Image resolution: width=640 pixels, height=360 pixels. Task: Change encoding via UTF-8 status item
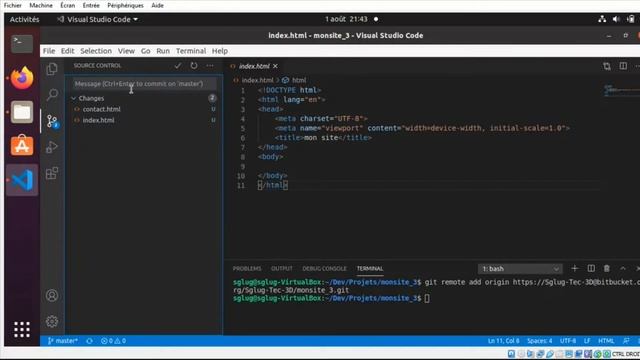click(568, 341)
